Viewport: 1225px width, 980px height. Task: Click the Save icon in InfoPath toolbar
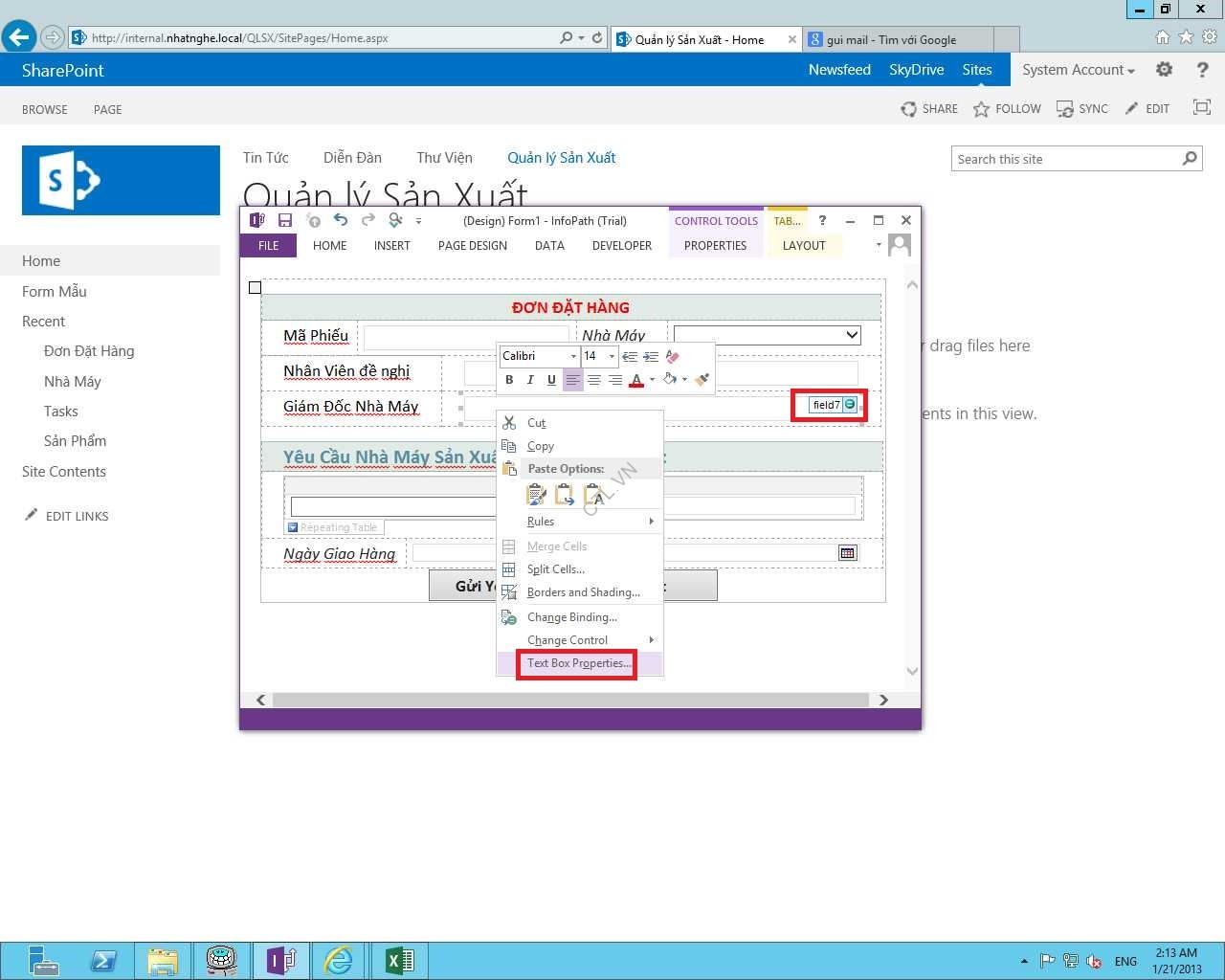tap(285, 220)
